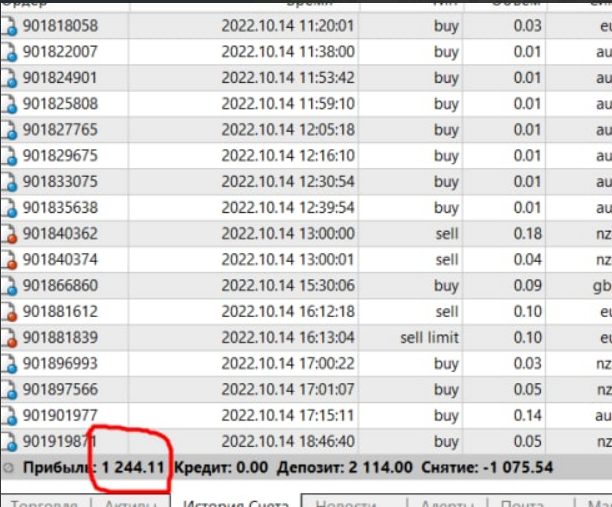Click the buy icon for order 901827765

[9, 130]
